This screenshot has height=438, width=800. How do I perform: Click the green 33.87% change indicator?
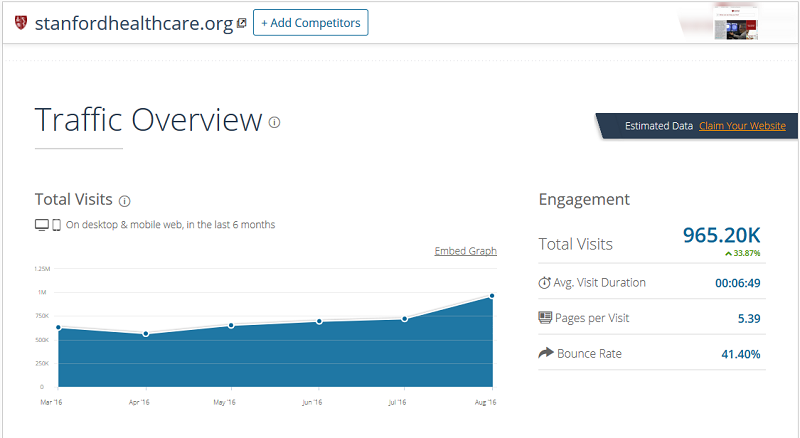tap(742, 253)
